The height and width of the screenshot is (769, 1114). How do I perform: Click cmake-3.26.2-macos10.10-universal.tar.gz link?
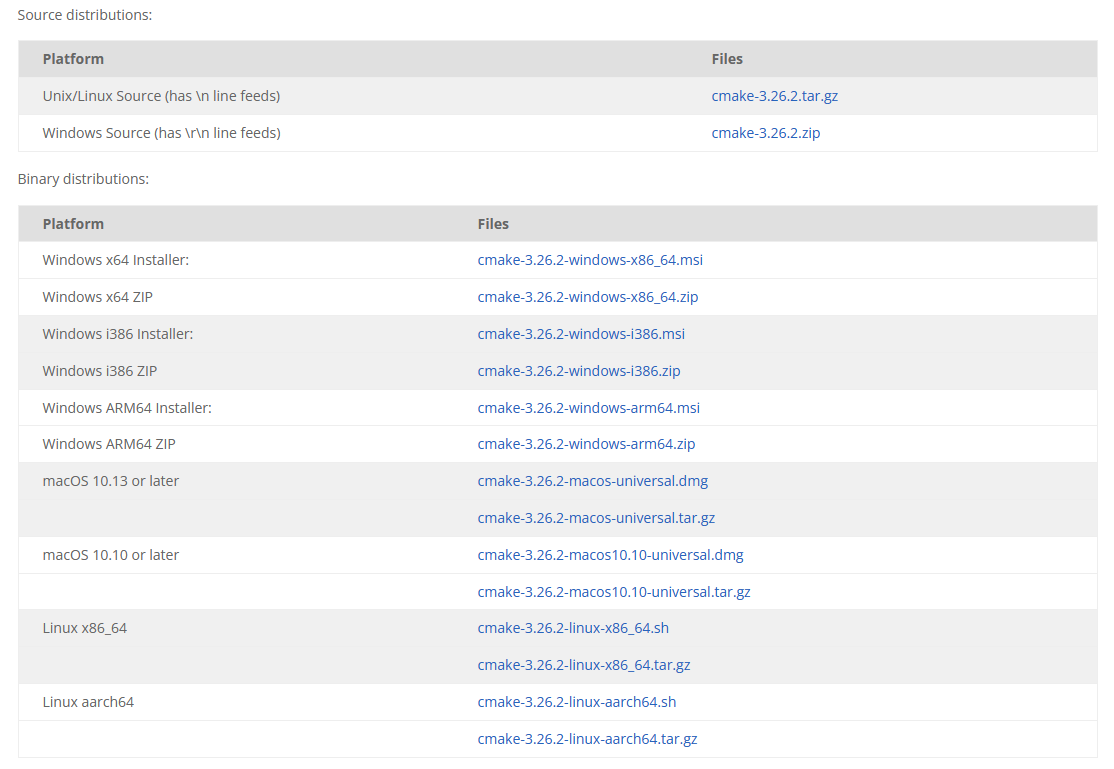[614, 592]
